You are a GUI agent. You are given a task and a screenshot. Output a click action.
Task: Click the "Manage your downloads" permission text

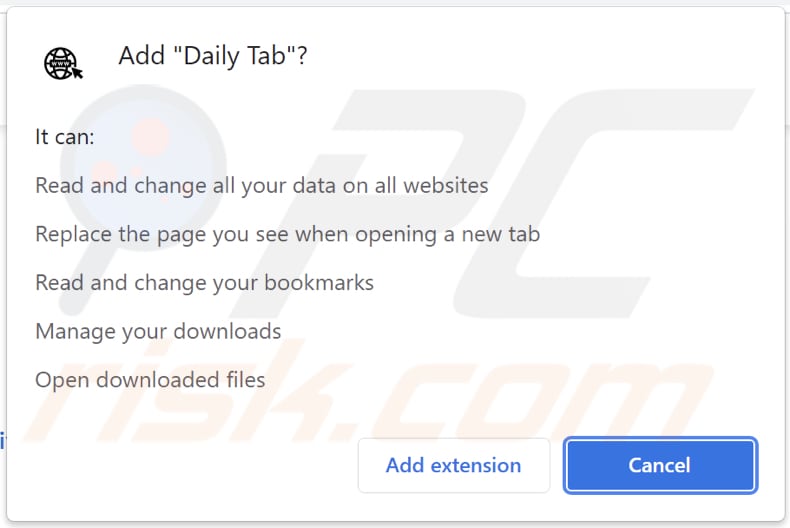158,331
